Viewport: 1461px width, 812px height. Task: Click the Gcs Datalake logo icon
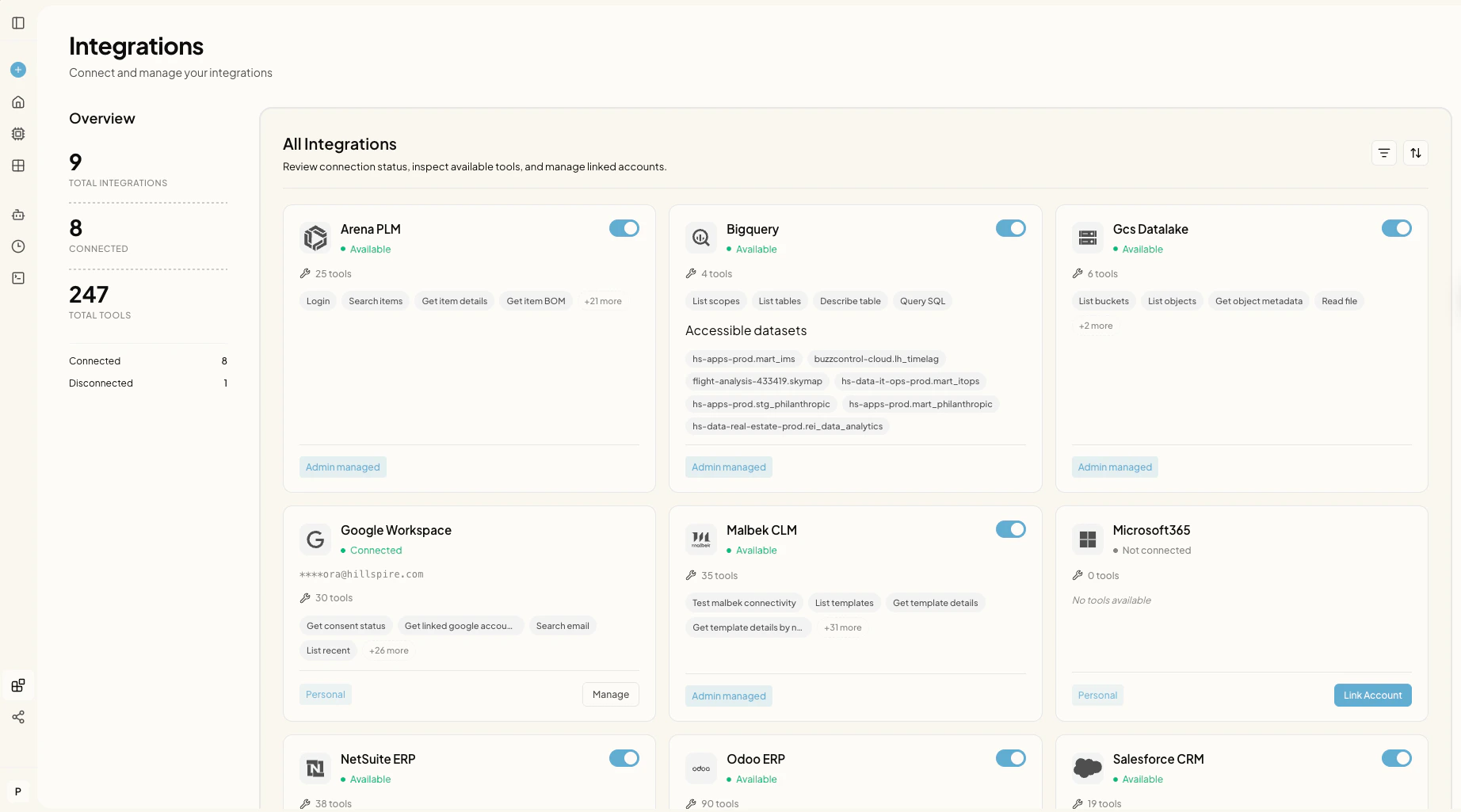point(1088,238)
